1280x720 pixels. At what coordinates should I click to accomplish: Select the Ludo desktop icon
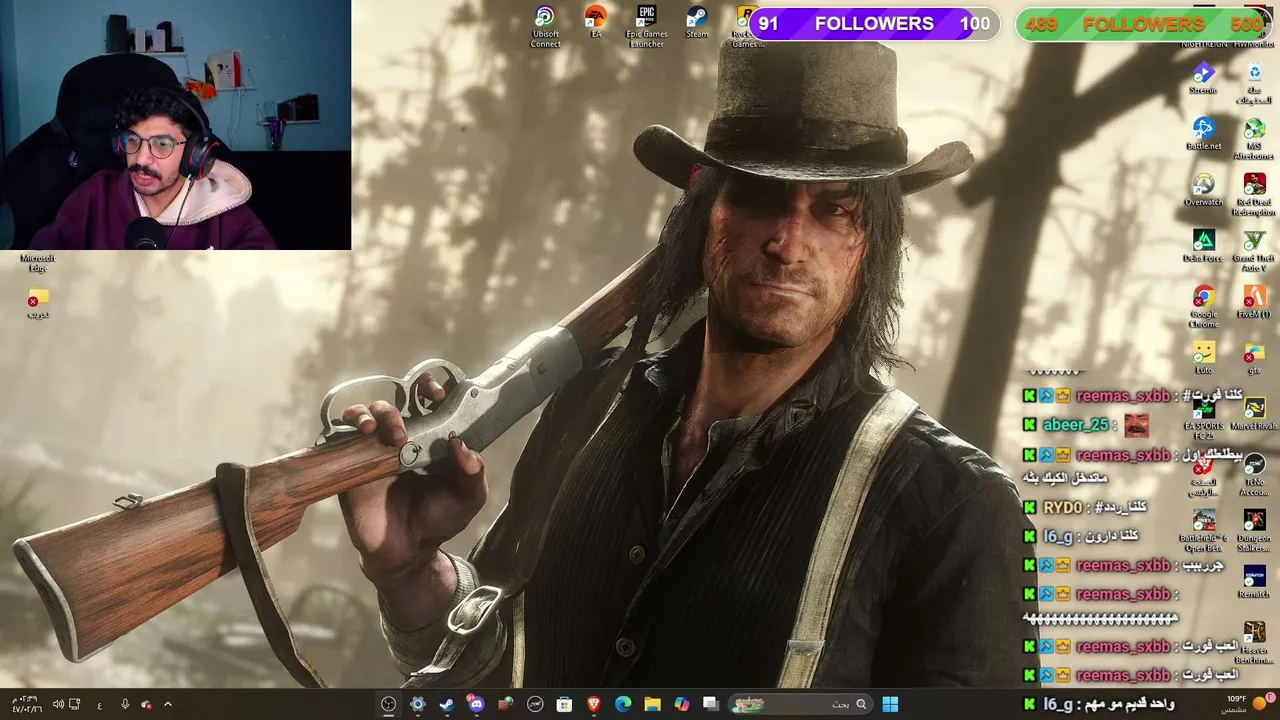1203,358
